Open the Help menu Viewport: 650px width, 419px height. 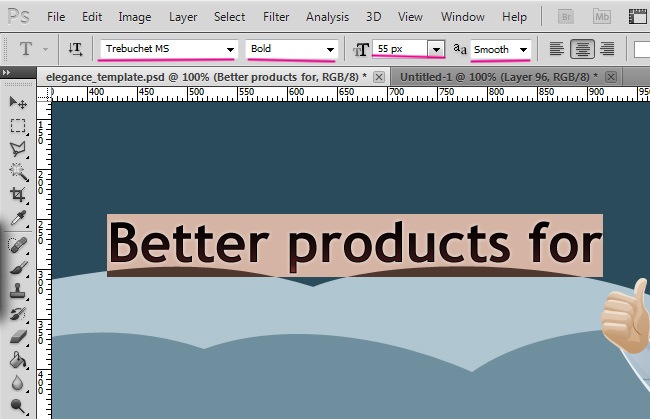click(x=514, y=17)
